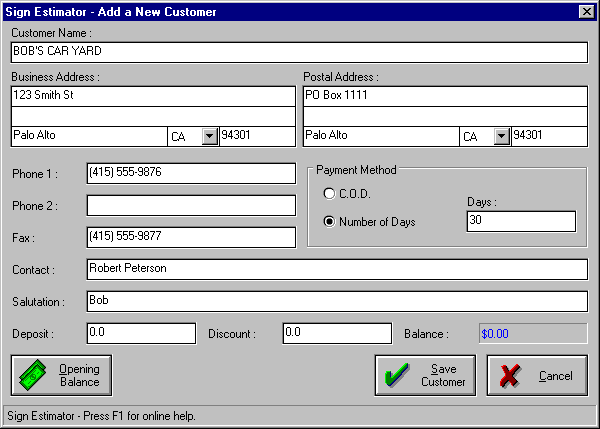Image resolution: width=600 pixels, height=429 pixels.
Task: Click the Fax number field
Action: point(191,237)
